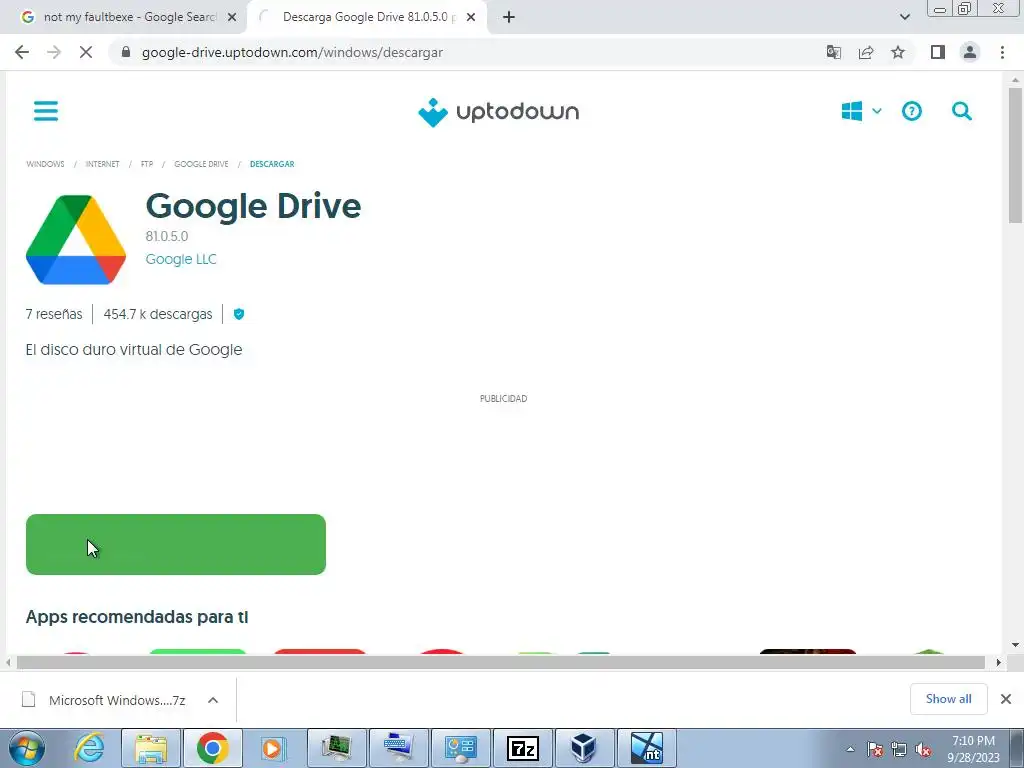Click the scroll-down arrow of vertical scrollbar
This screenshot has width=1024, height=768.
[1015, 645]
